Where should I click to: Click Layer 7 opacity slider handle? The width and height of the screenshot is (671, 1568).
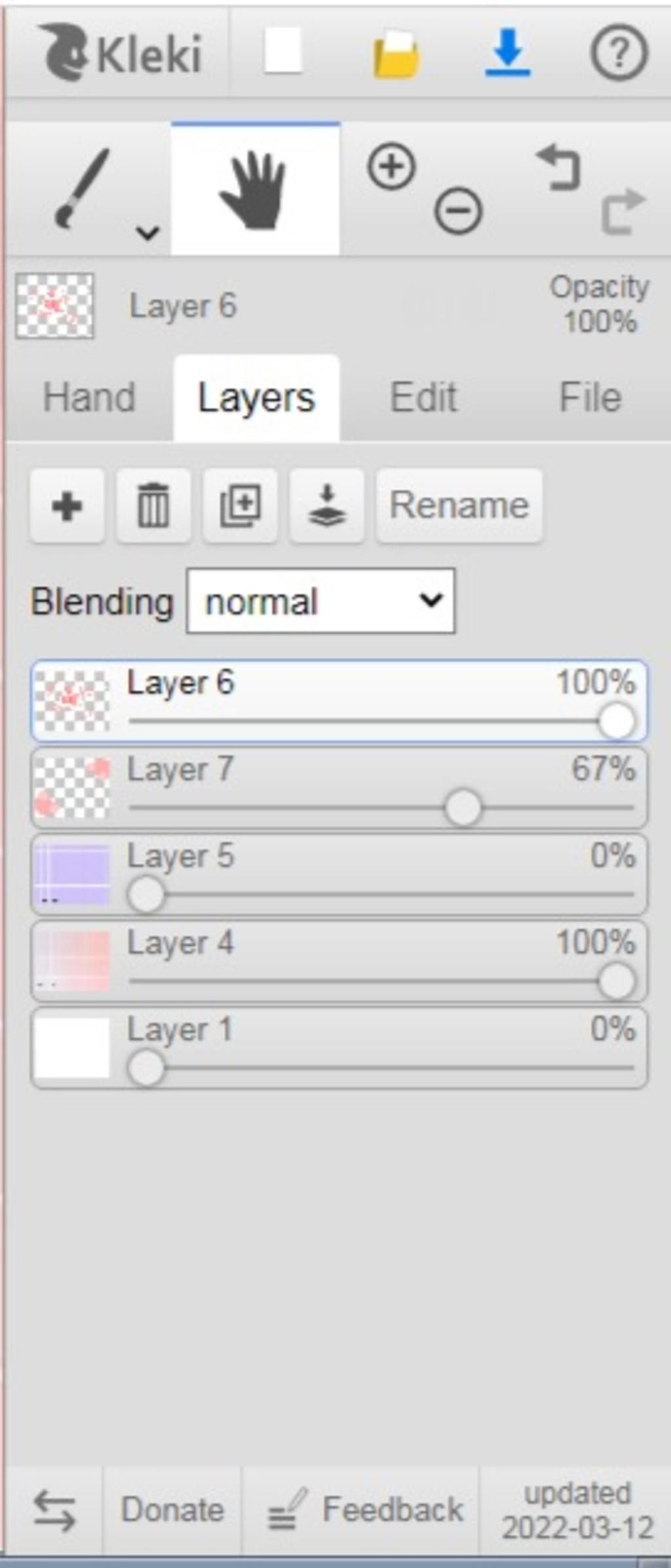tap(463, 808)
